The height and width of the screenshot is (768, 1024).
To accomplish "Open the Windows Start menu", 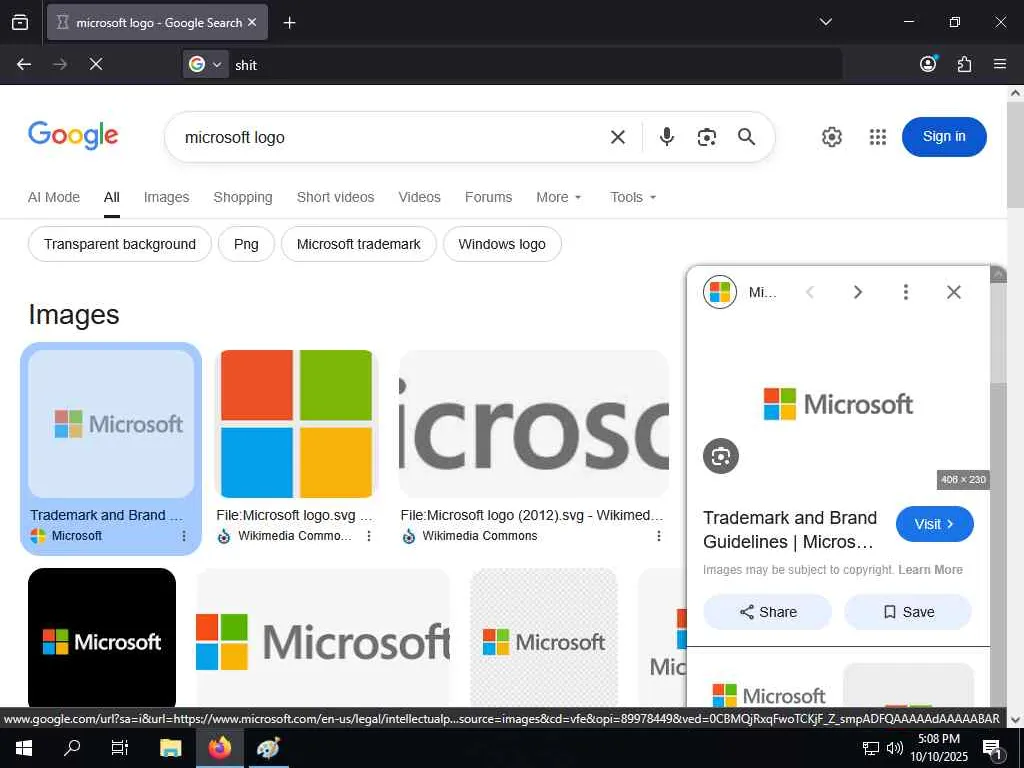I will click(24, 748).
